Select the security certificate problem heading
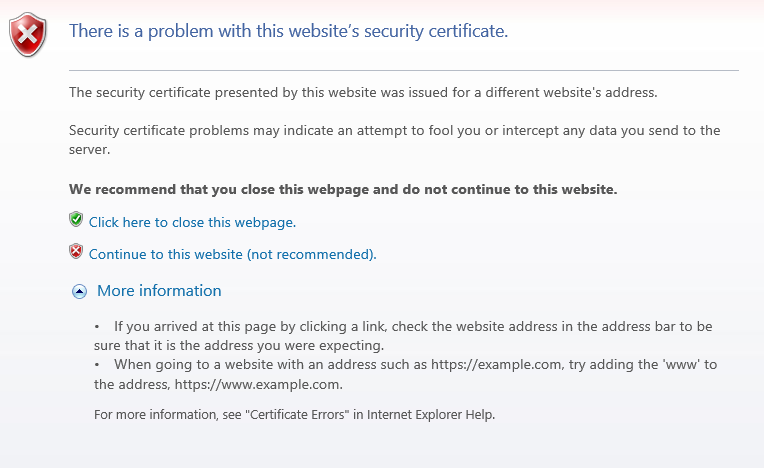 (x=288, y=31)
